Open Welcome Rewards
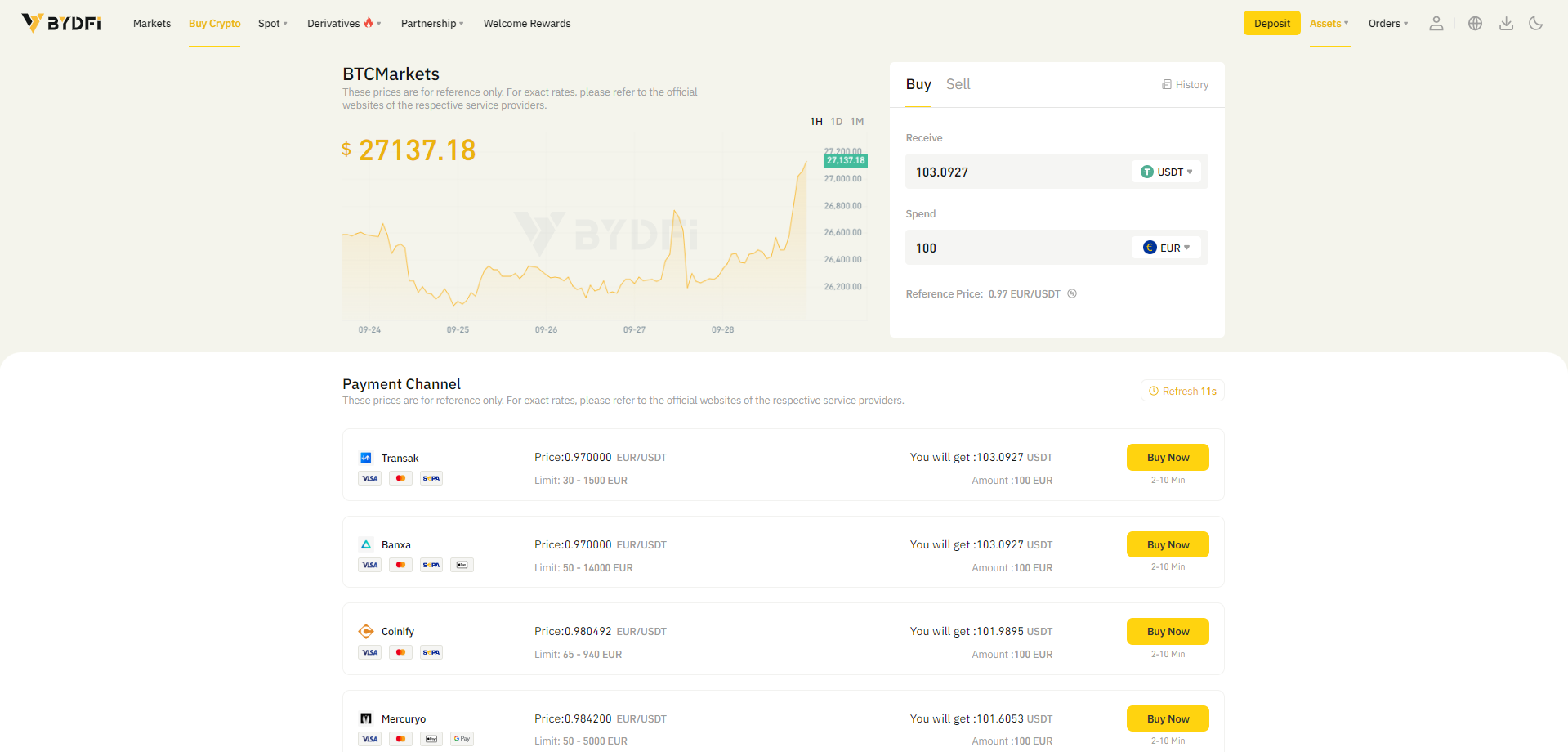 click(x=527, y=24)
